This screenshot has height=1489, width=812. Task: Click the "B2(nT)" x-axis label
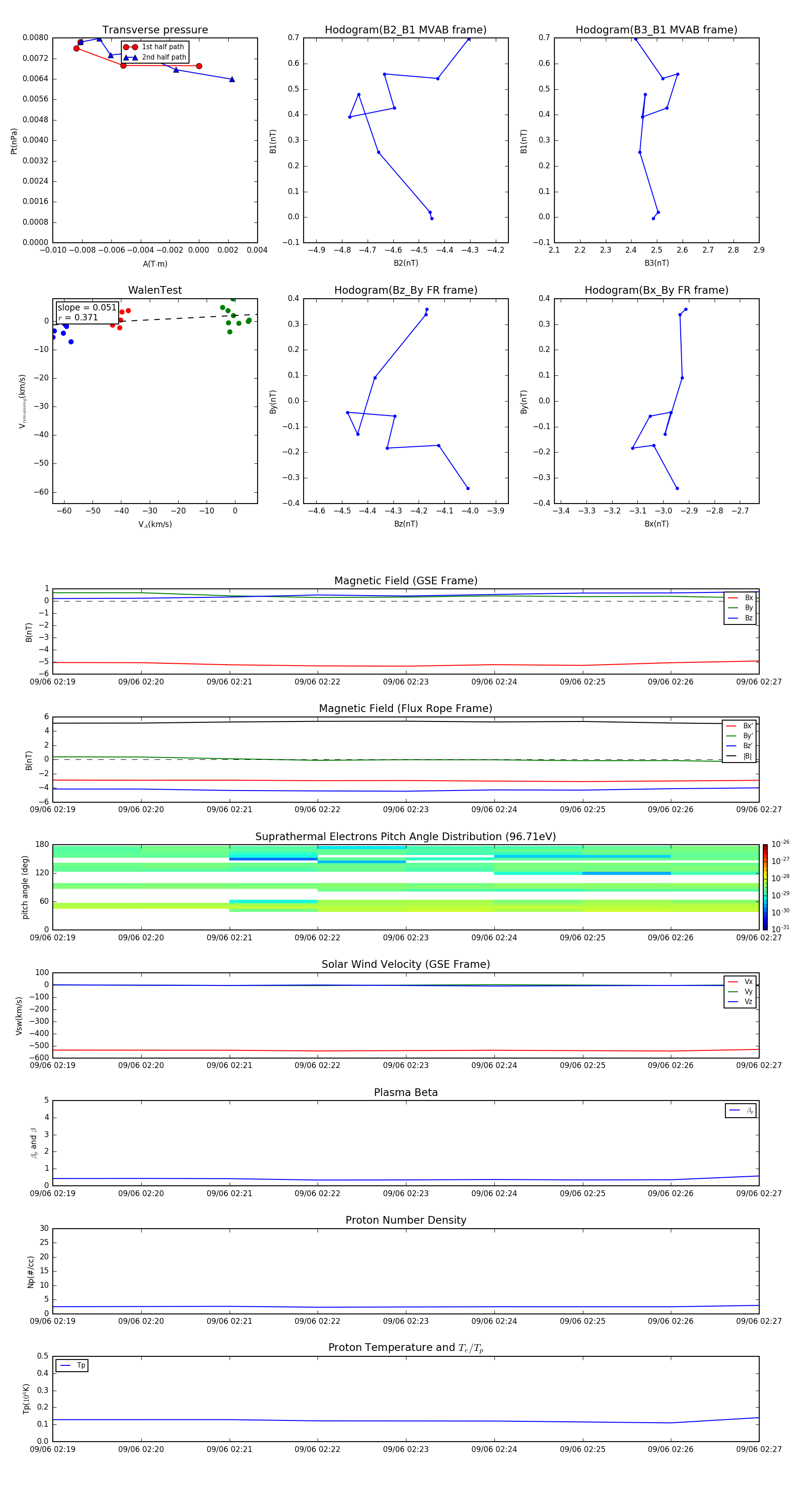click(x=406, y=264)
